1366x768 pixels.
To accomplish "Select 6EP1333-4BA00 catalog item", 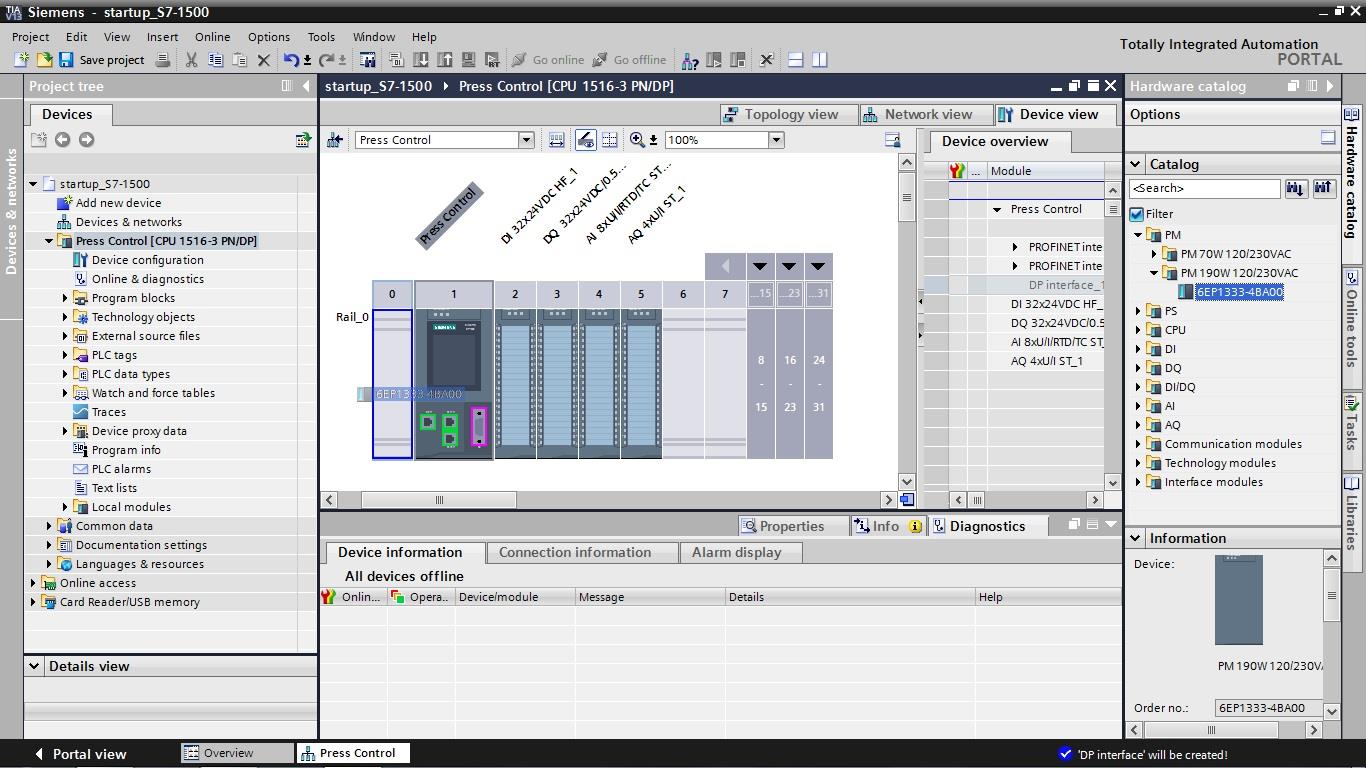I will click(x=1239, y=292).
